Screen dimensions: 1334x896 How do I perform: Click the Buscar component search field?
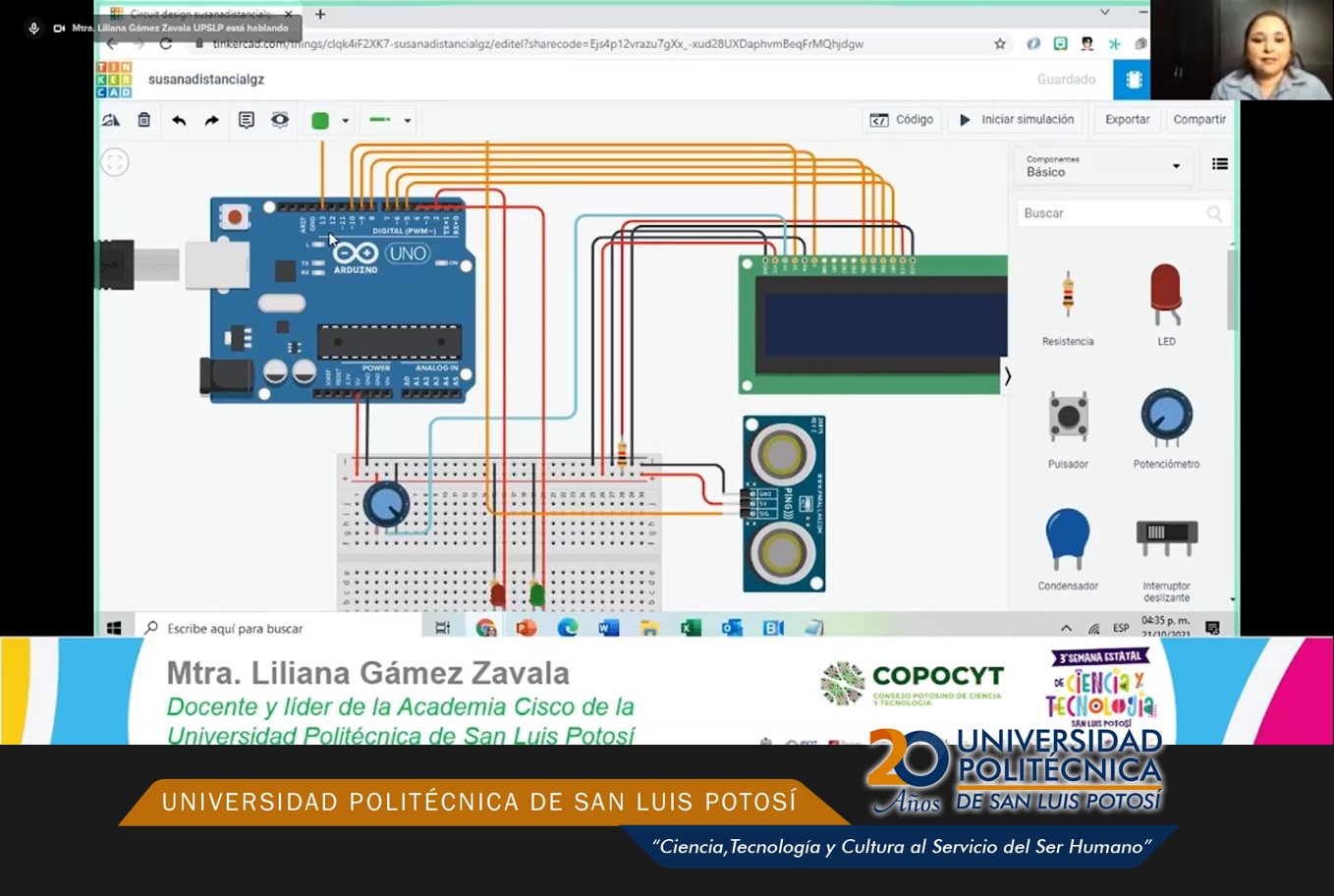coord(1121,213)
